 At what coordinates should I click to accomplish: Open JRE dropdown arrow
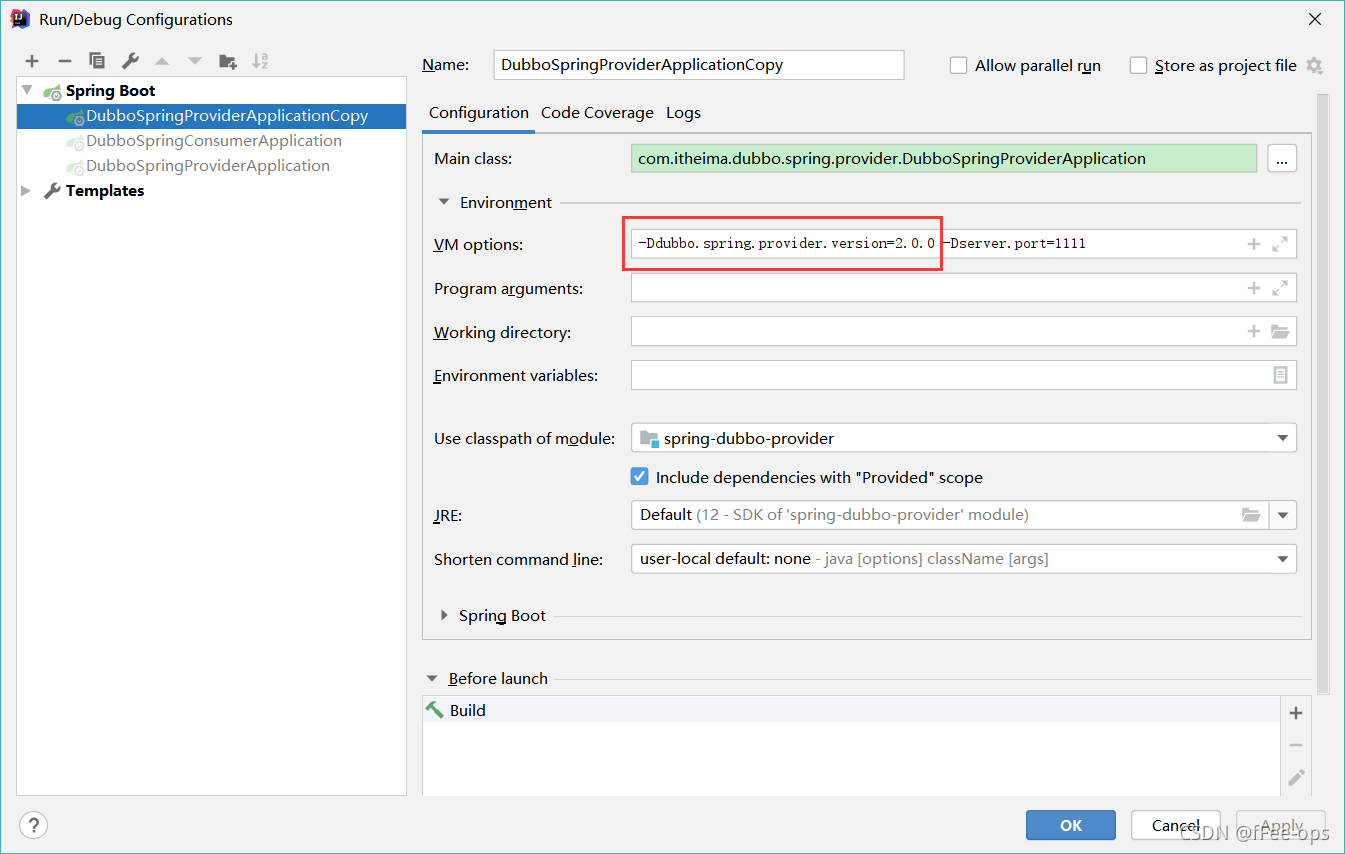[x=1283, y=515]
